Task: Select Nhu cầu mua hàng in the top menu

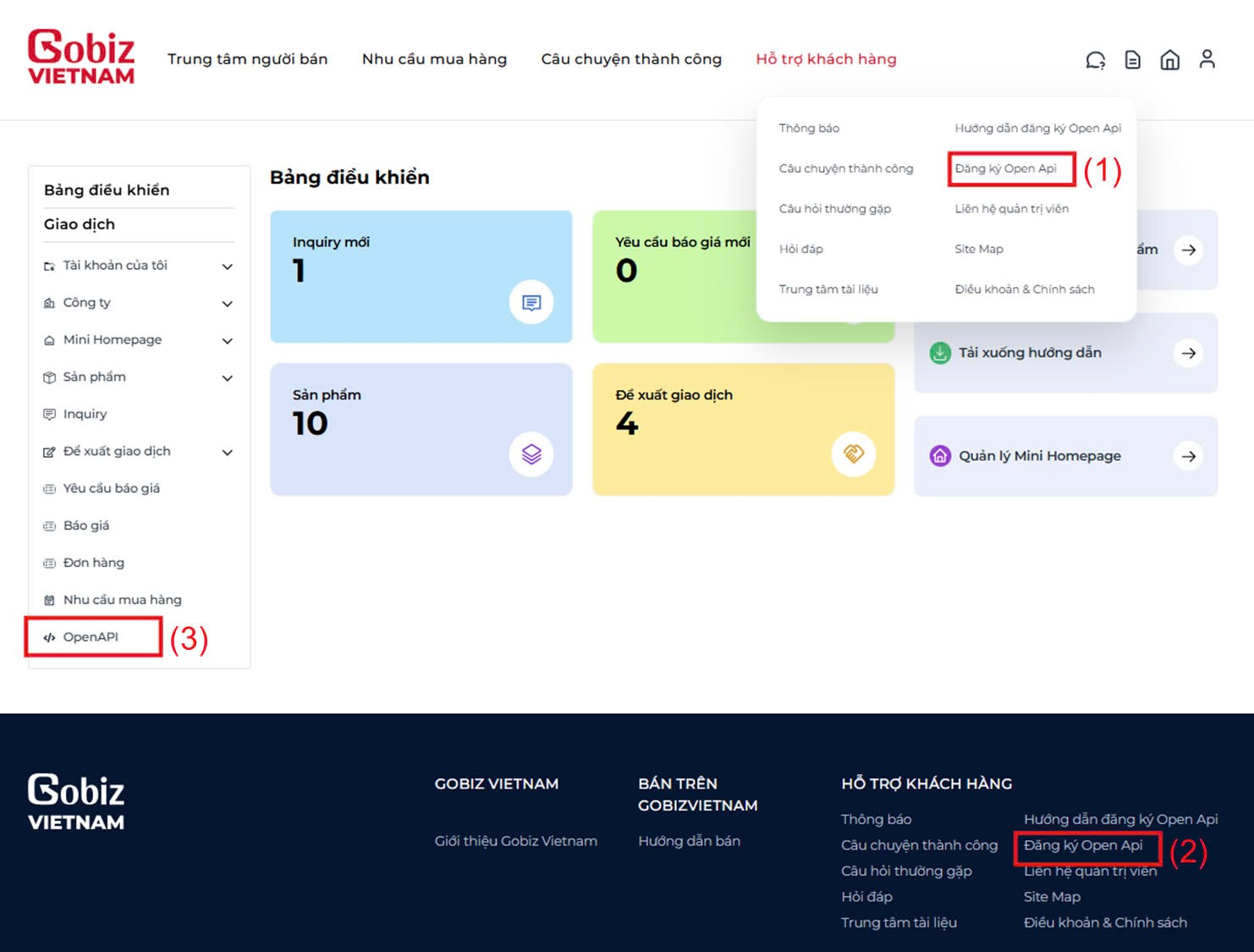Action: pos(434,58)
